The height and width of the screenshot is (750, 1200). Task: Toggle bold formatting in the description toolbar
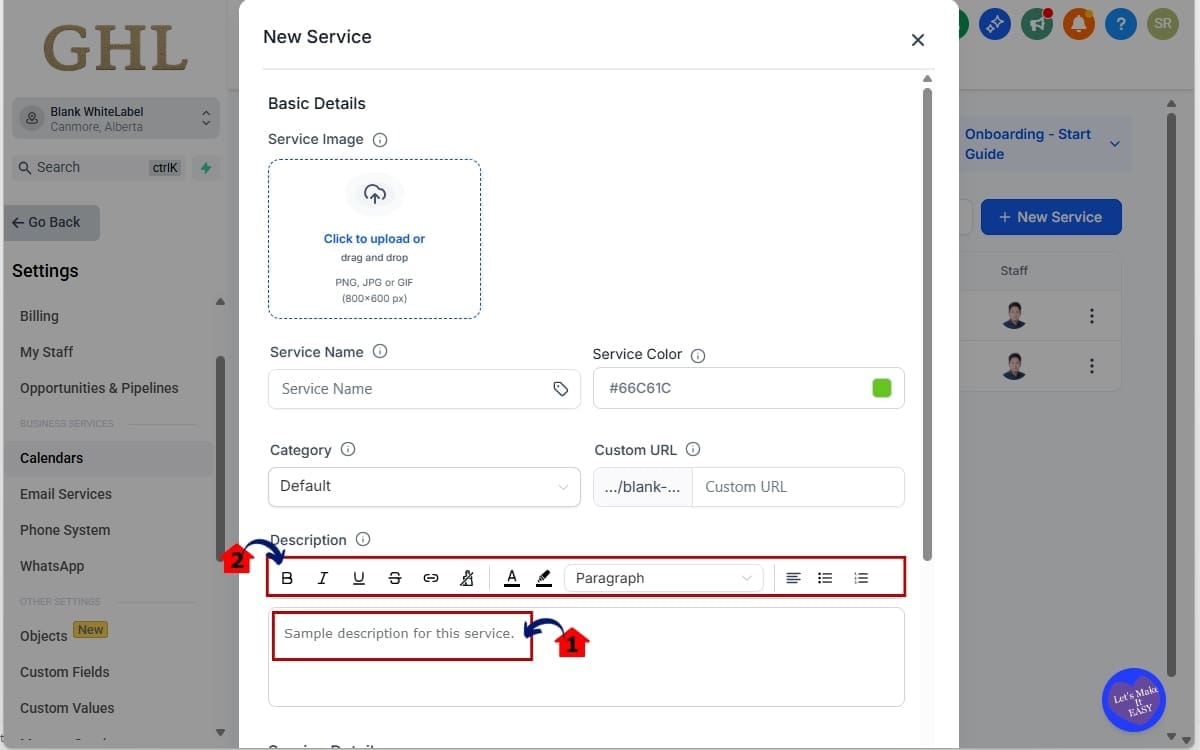coord(287,577)
